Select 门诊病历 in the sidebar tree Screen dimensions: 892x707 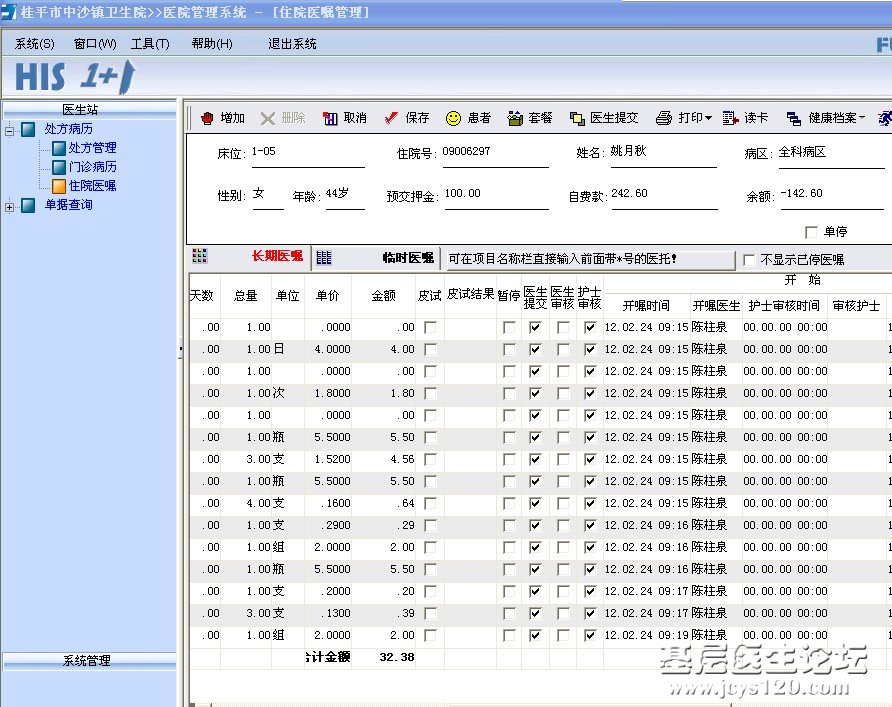point(92,167)
